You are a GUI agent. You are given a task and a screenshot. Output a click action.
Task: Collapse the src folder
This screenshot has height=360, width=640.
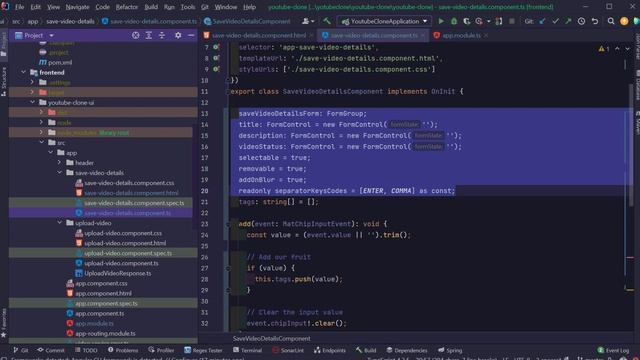42,142
